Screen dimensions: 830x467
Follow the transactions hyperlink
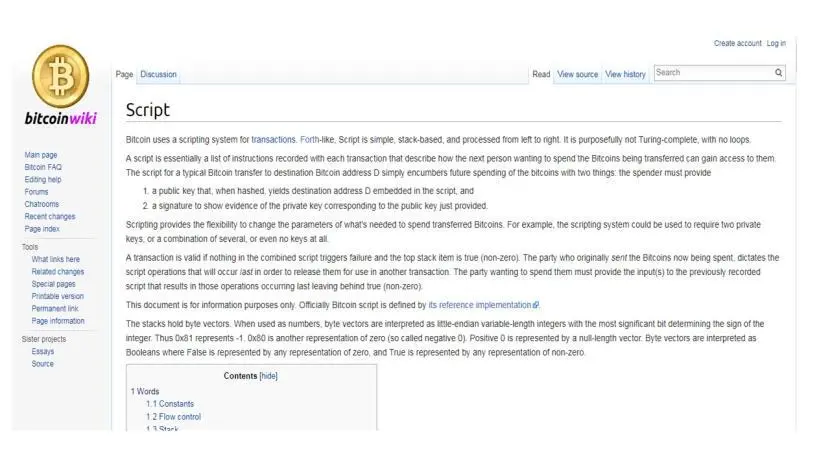[273, 139]
